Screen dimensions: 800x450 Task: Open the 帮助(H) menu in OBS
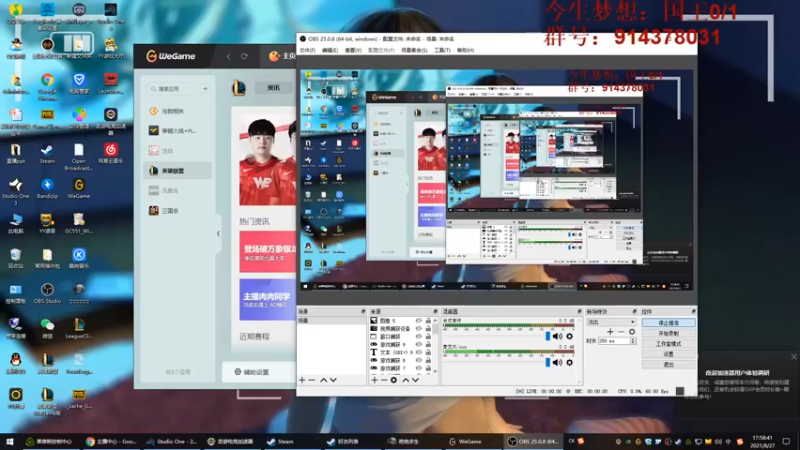pyautogui.click(x=465, y=50)
